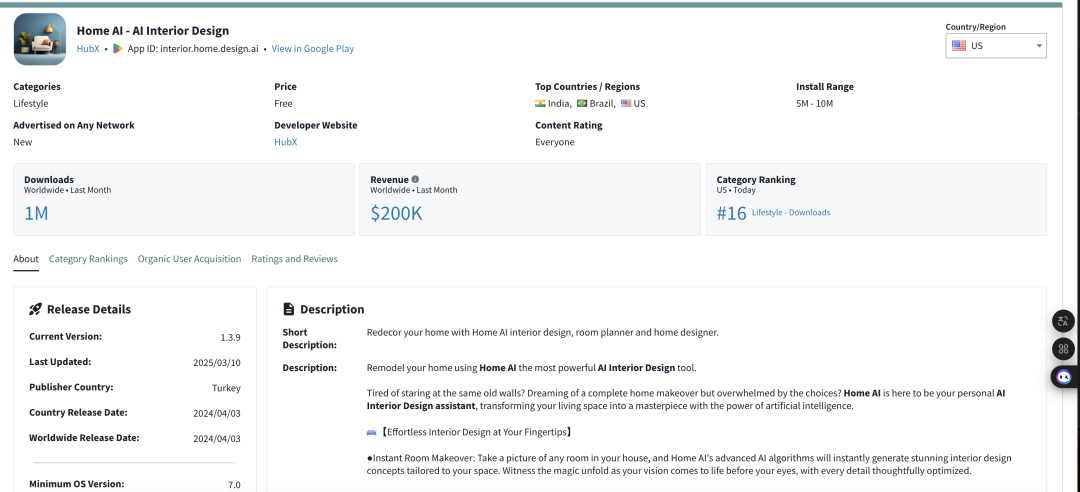Click the Google Play store icon
The height and width of the screenshot is (492, 1080).
tap(118, 49)
